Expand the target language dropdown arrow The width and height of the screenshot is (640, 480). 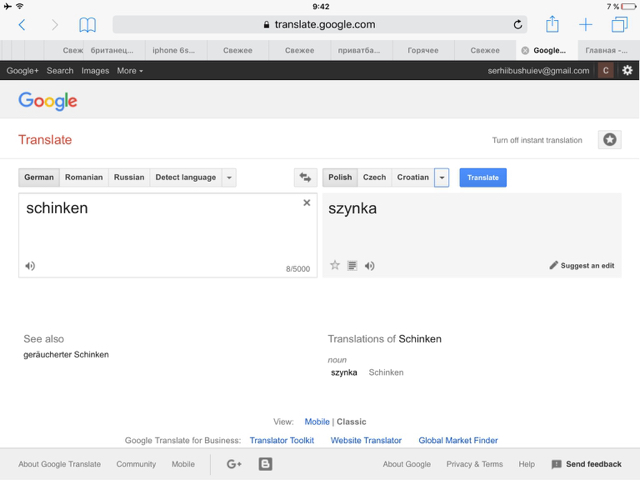pyautogui.click(x=442, y=178)
